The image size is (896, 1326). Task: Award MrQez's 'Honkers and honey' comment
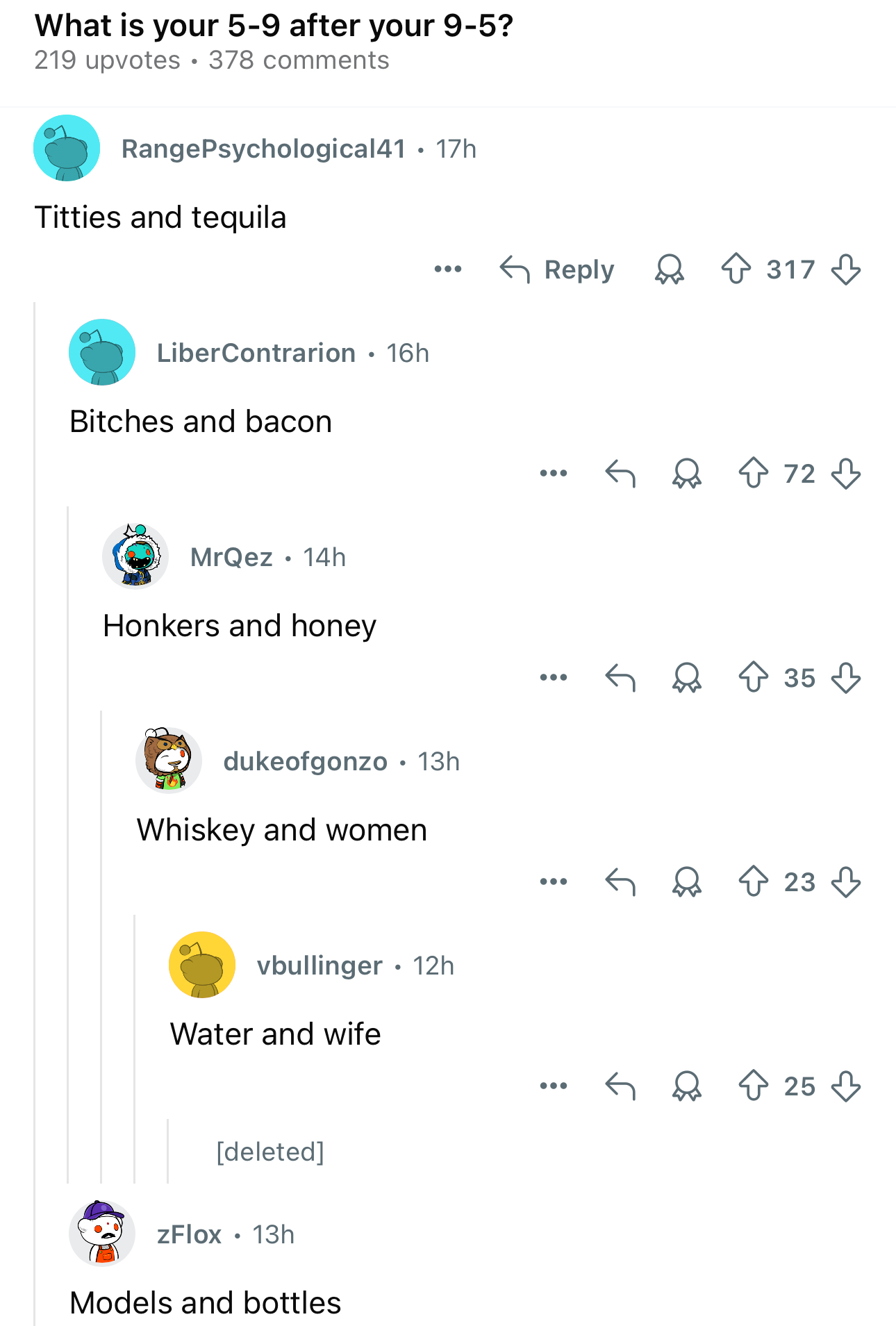(687, 678)
